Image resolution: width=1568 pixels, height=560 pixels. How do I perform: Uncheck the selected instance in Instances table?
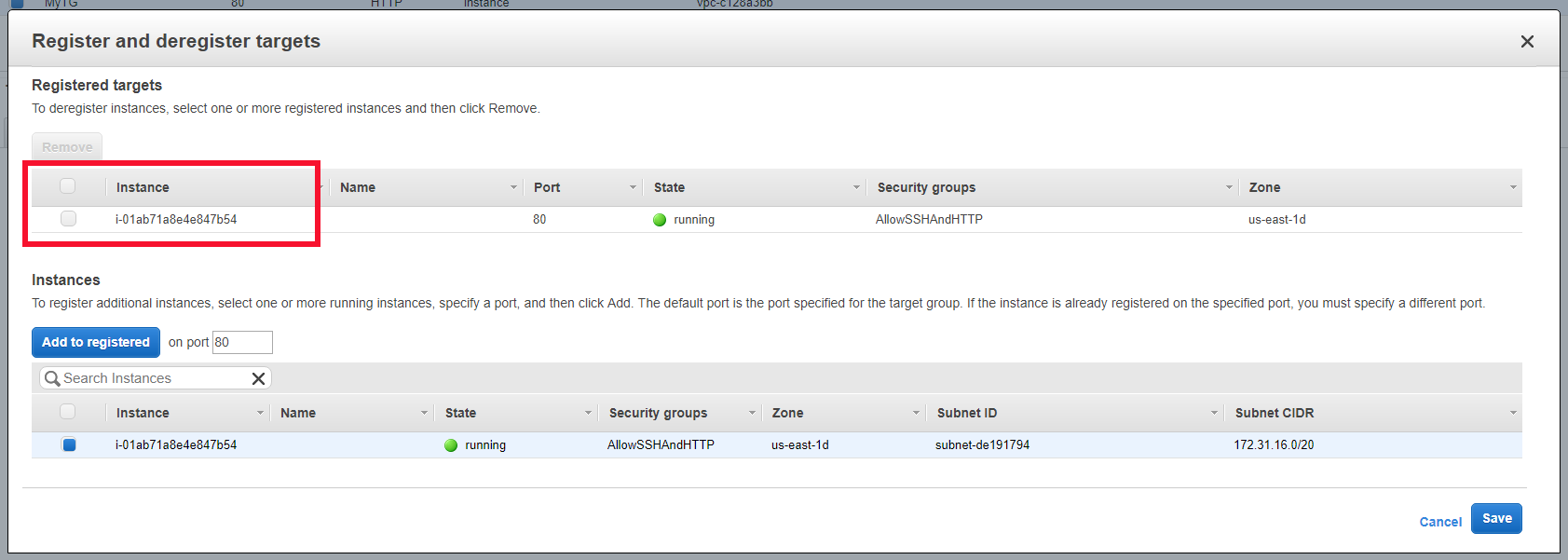(x=69, y=445)
